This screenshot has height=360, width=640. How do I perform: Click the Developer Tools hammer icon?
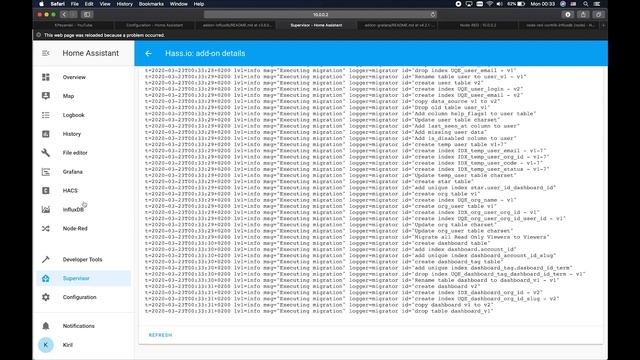pyautogui.click(x=46, y=260)
